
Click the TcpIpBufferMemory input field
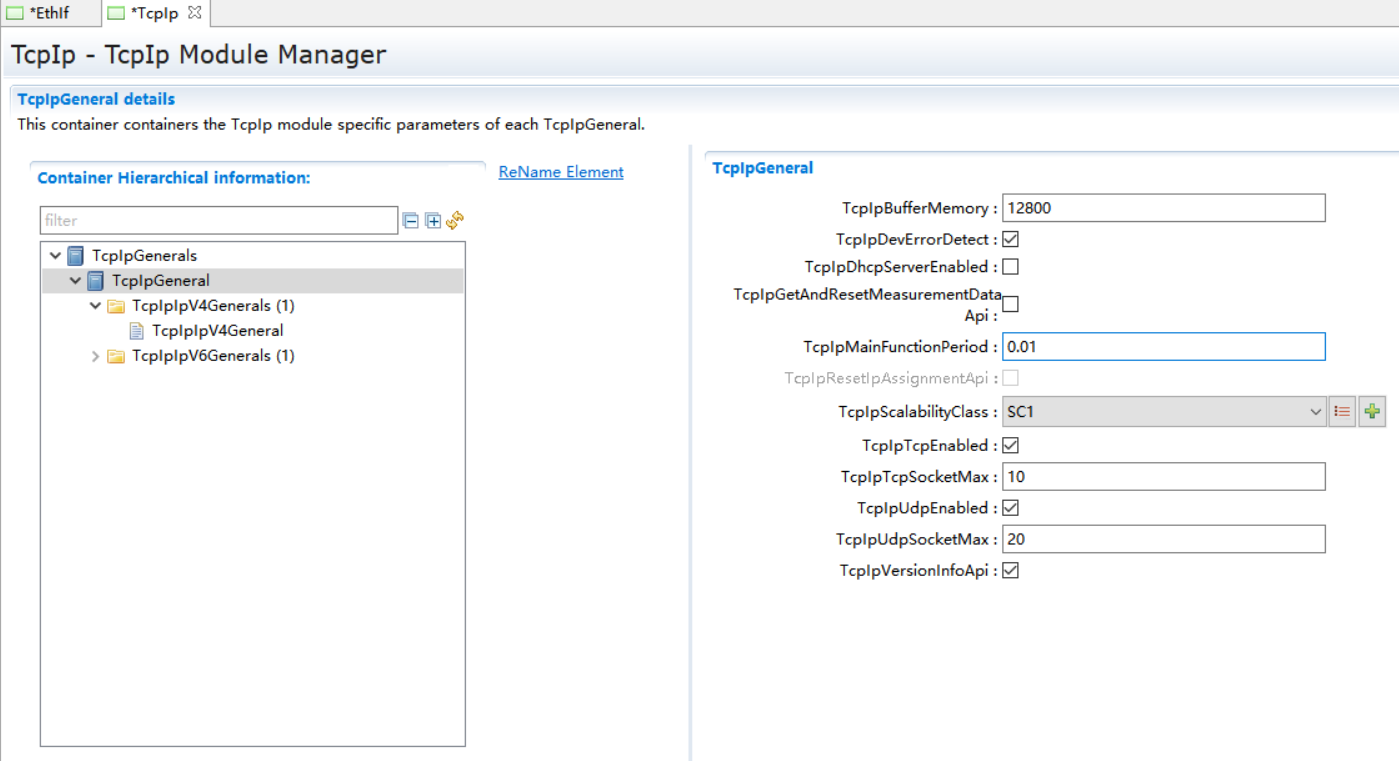pos(1163,208)
